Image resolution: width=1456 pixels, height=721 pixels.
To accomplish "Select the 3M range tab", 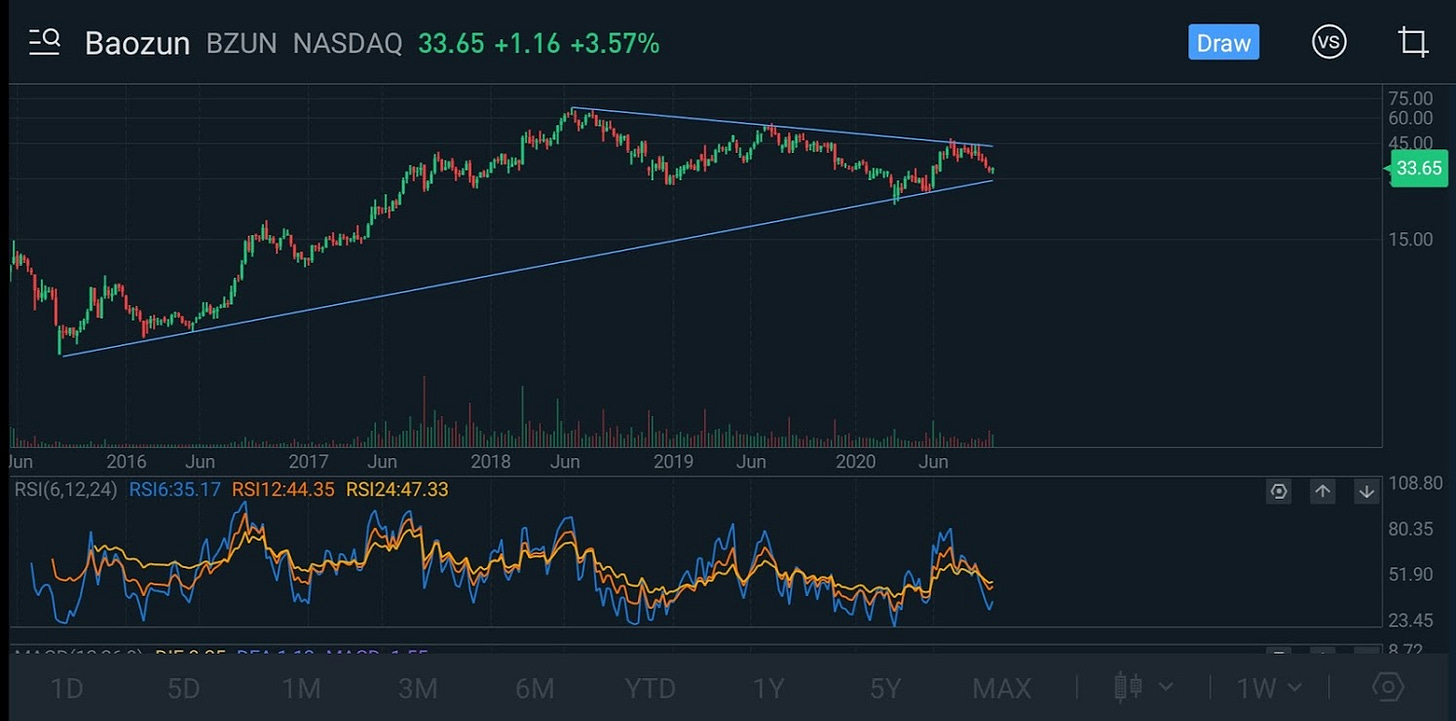I will pyautogui.click(x=418, y=688).
